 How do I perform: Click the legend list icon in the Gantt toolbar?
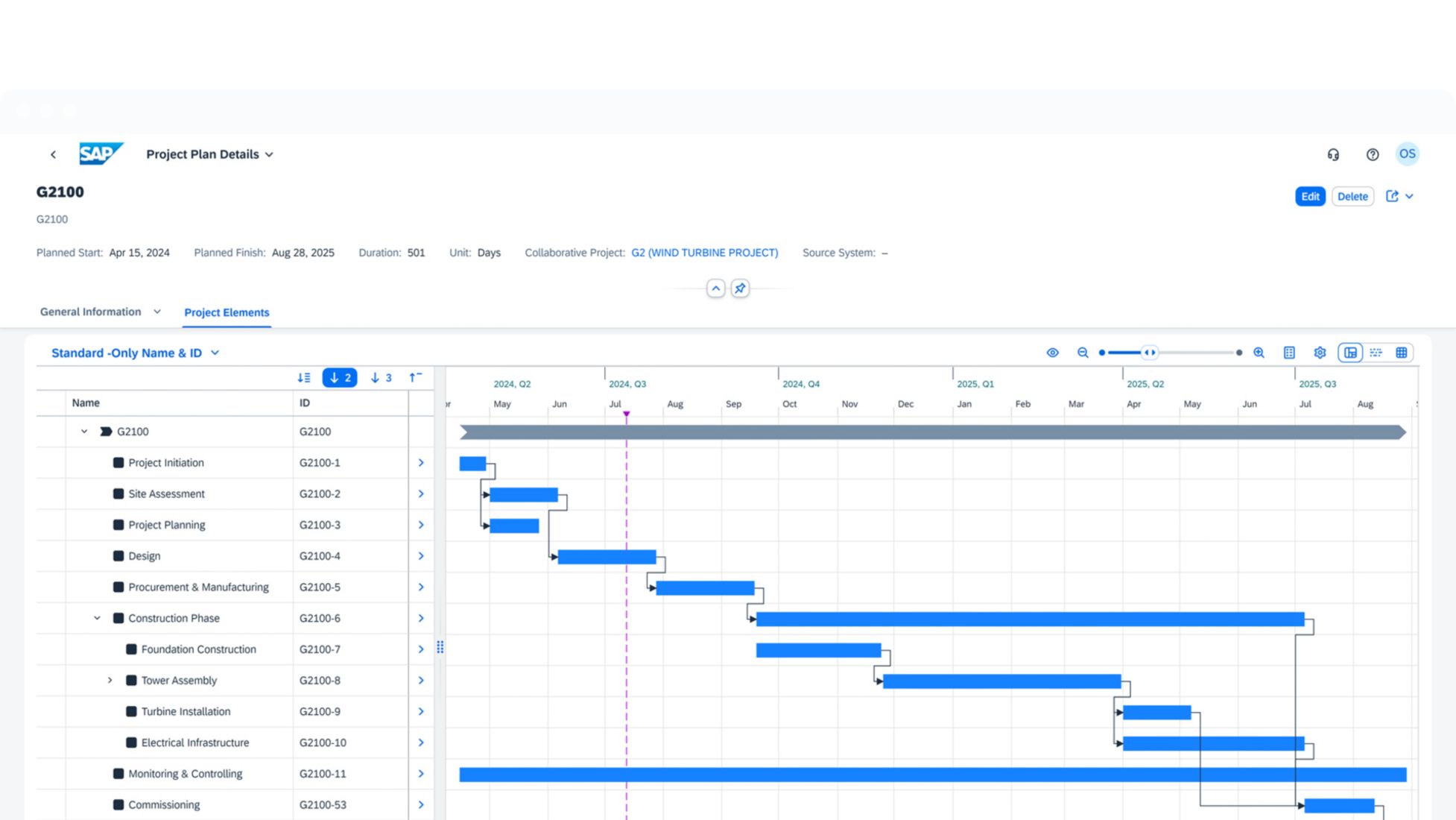pyautogui.click(x=1289, y=353)
